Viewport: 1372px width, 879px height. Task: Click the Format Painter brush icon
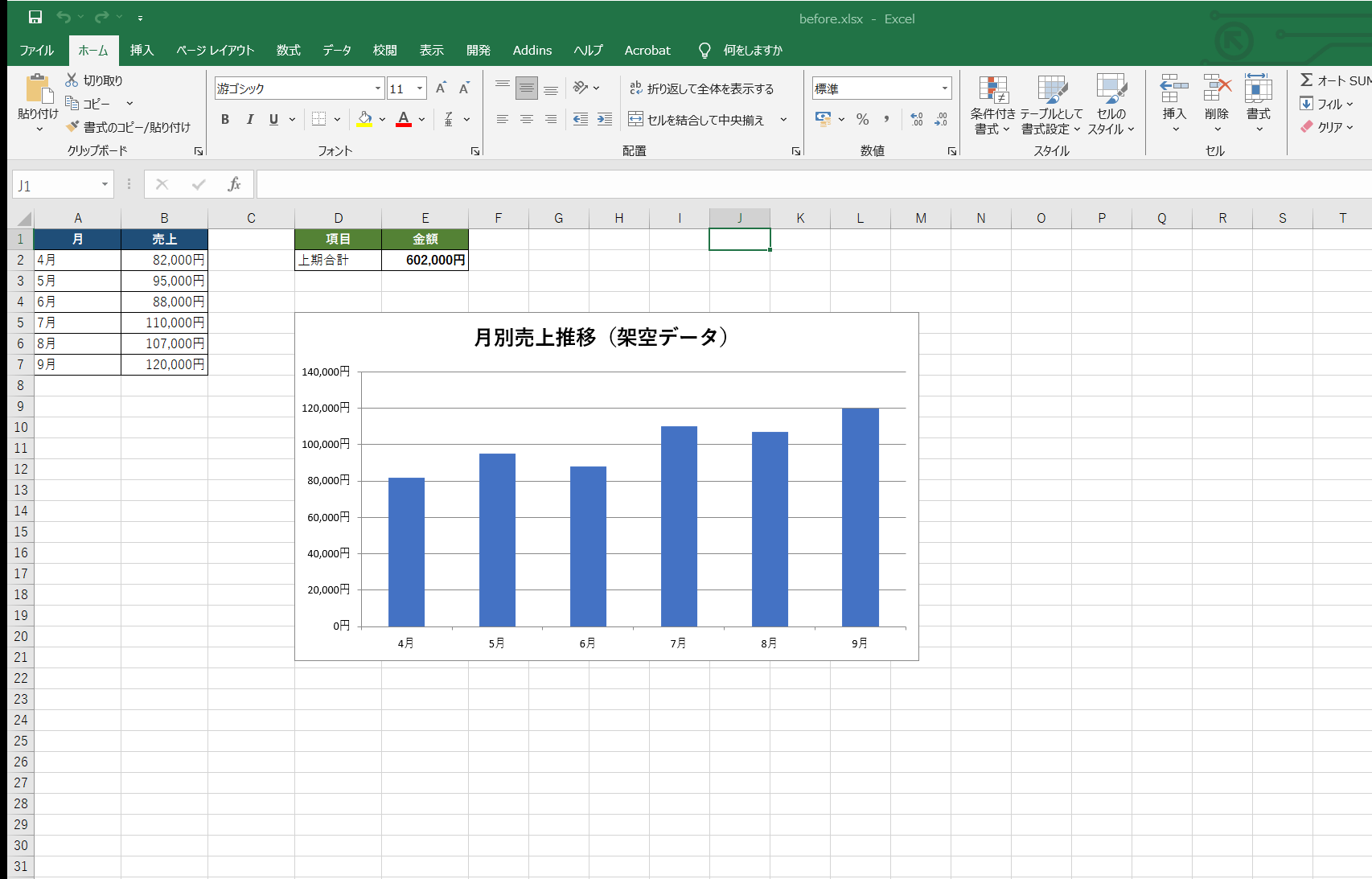[72, 126]
